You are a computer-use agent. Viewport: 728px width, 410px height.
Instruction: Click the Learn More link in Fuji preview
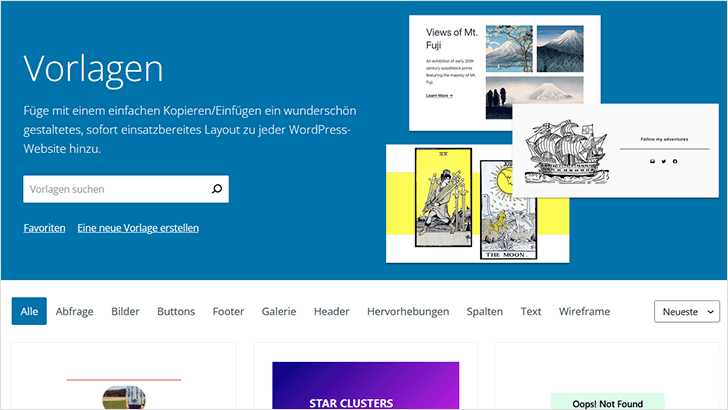[439, 96]
